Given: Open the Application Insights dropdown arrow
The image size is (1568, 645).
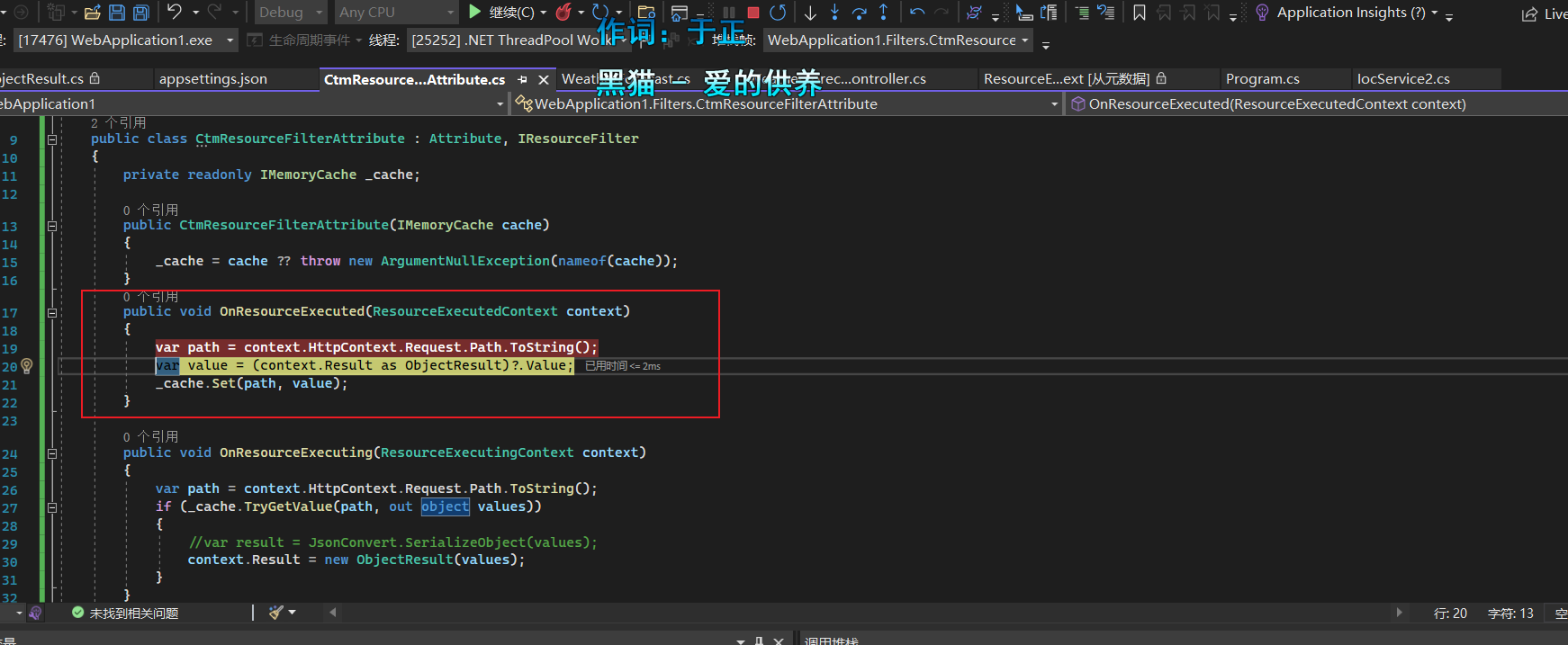Looking at the screenshot, I should [x=1435, y=13].
